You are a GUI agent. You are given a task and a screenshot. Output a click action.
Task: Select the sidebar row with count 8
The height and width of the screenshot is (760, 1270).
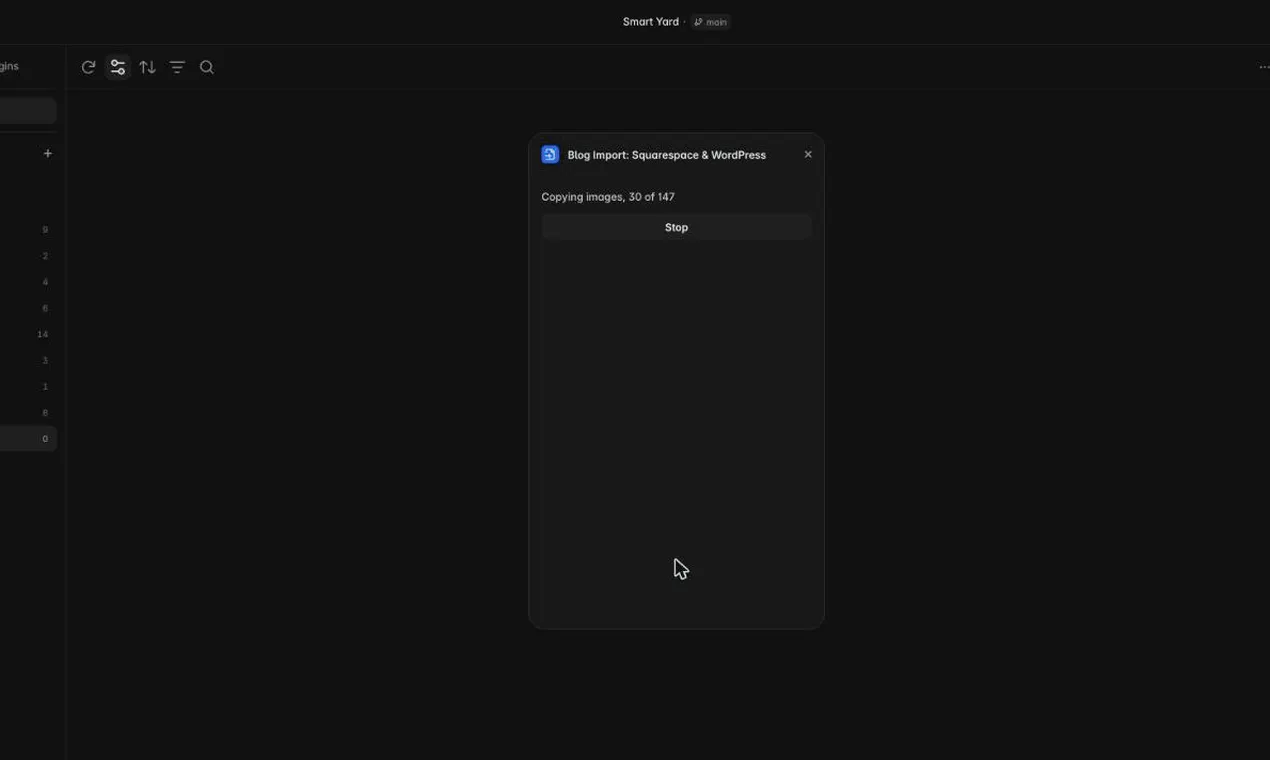point(28,412)
